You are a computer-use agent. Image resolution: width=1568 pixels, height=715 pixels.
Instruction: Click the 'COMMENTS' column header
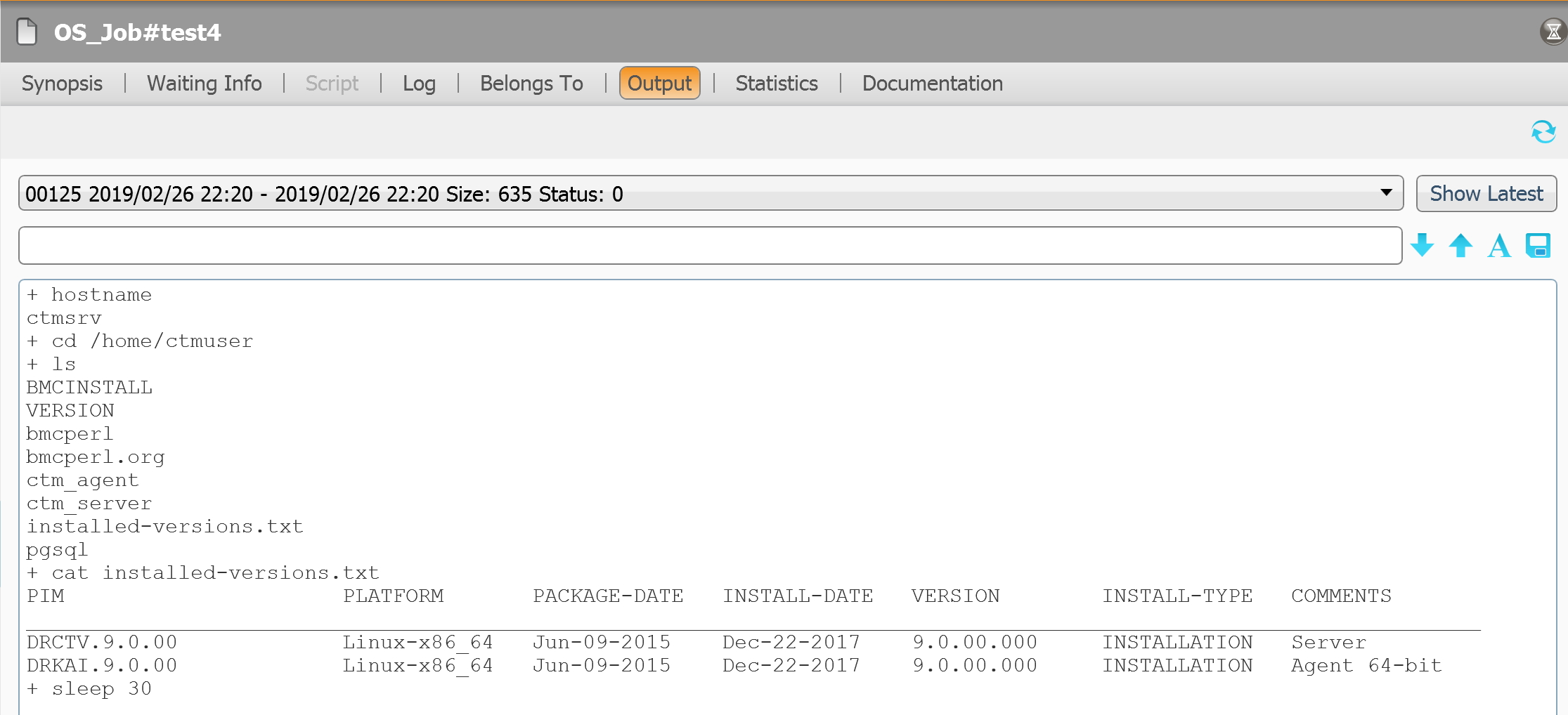tap(1342, 596)
